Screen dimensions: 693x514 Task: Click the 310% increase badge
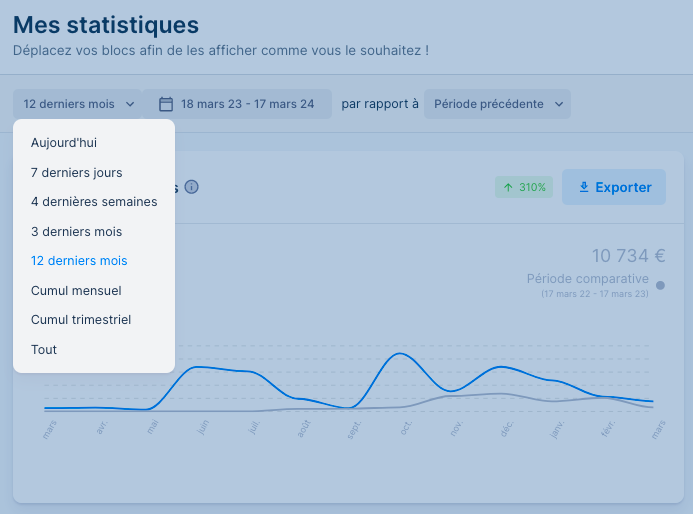pos(524,187)
